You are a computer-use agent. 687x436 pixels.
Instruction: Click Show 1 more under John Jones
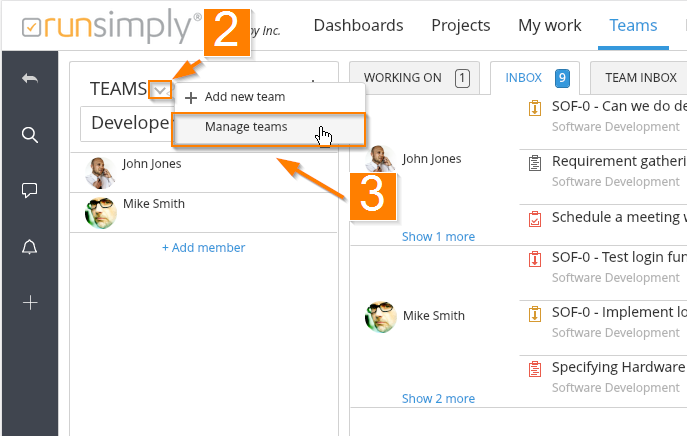(x=438, y=237)
